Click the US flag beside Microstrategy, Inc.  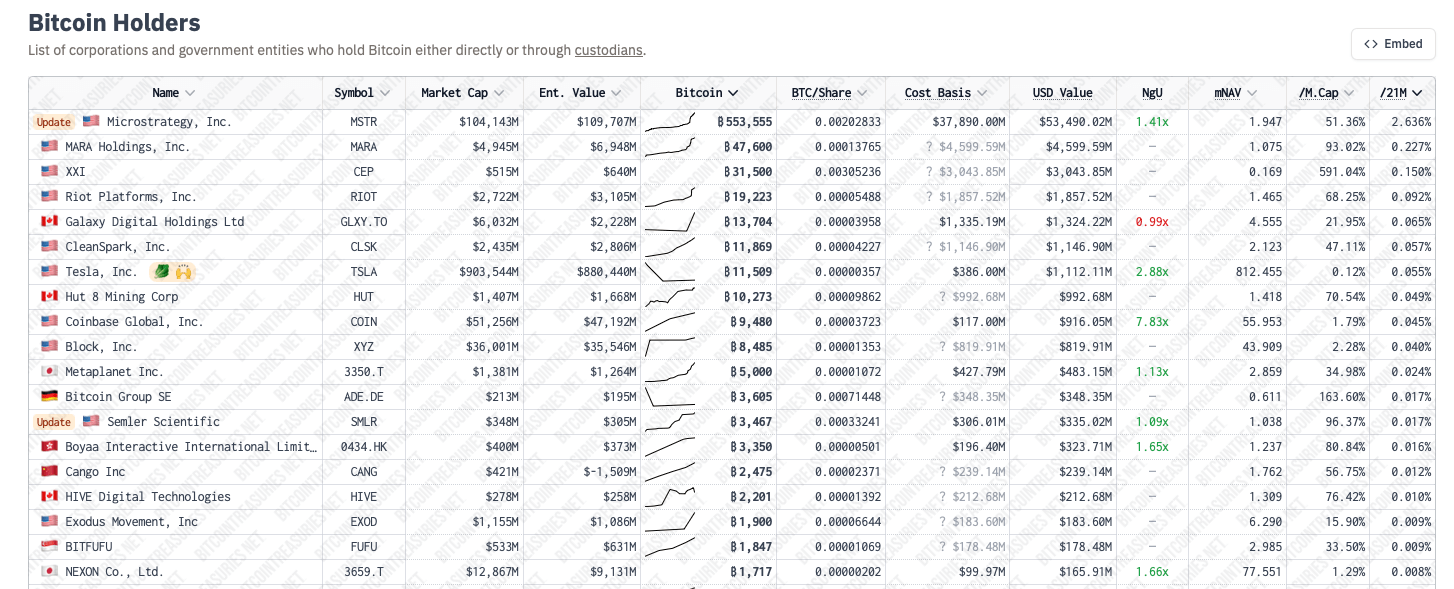tap(91, 122)
